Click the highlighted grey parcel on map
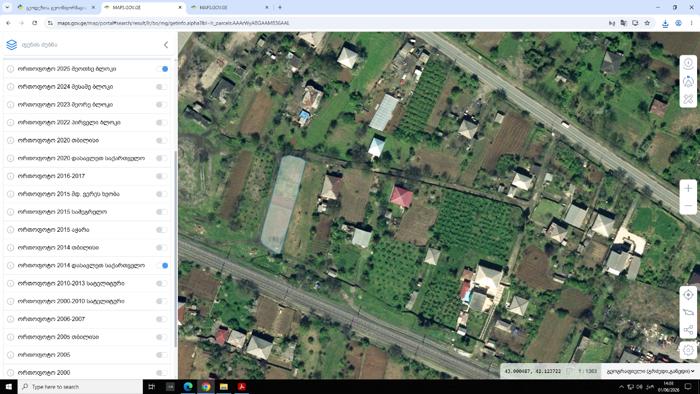Screen dimensions: 700x394 click(x=283, y=204)
